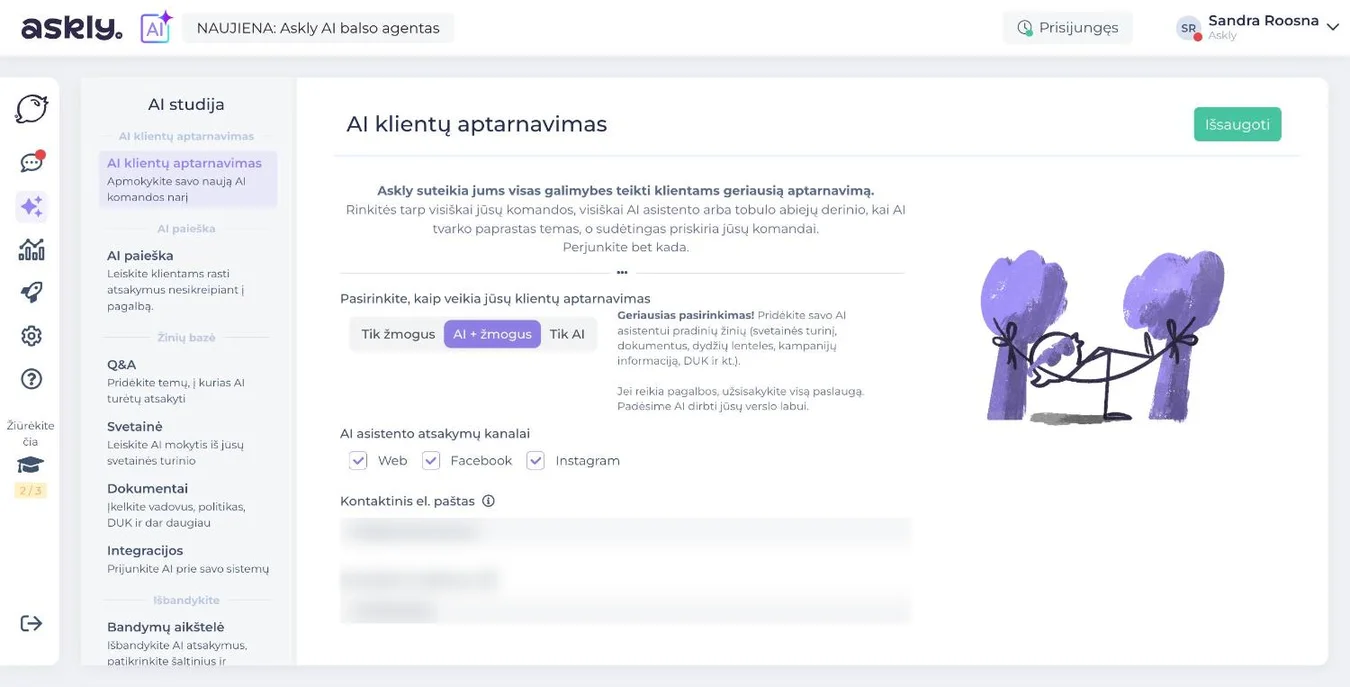This screenshot has width=1350, height=687.
Task: Open the settings gear icon
Action: [32, 336]
